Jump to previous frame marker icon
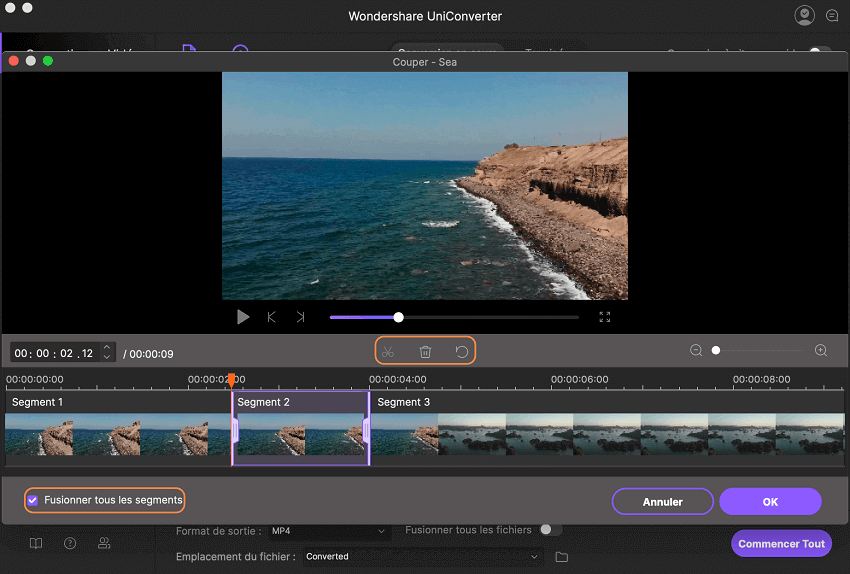This screenshot has height=574, width=850. (271, 317)
